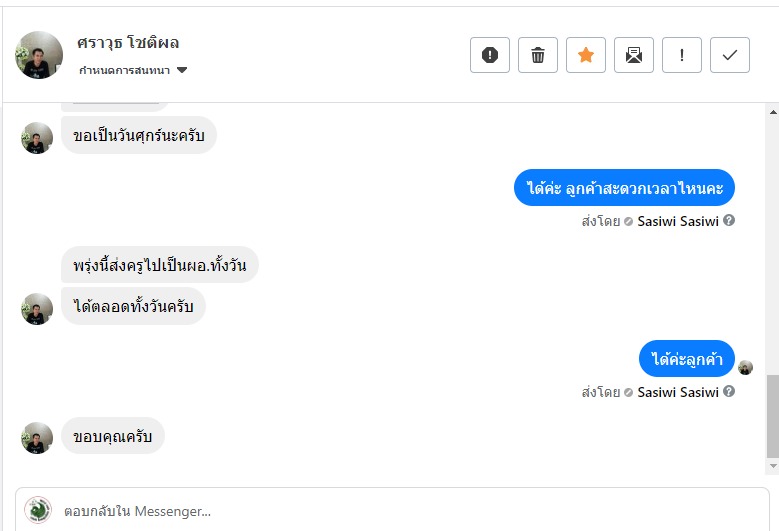Click the dropdown arrow beside กำหนดการสนทนา
779x531 pixels.
click(182, 70)
